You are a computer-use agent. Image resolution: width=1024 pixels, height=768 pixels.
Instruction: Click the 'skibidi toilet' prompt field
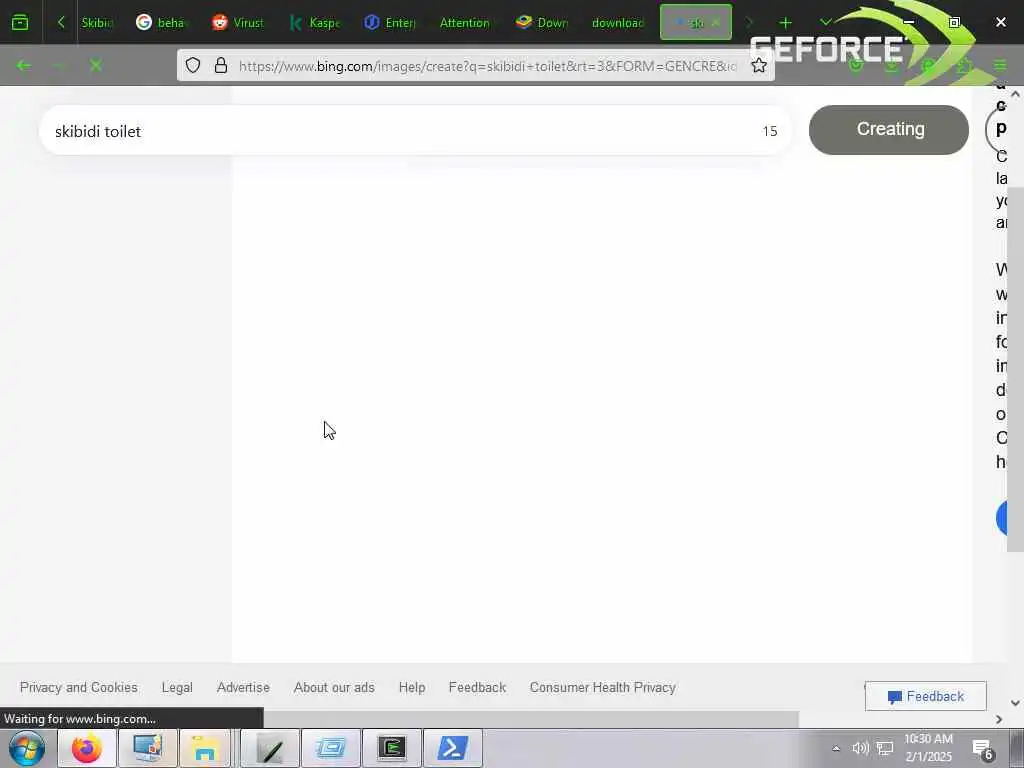point(415,131)
